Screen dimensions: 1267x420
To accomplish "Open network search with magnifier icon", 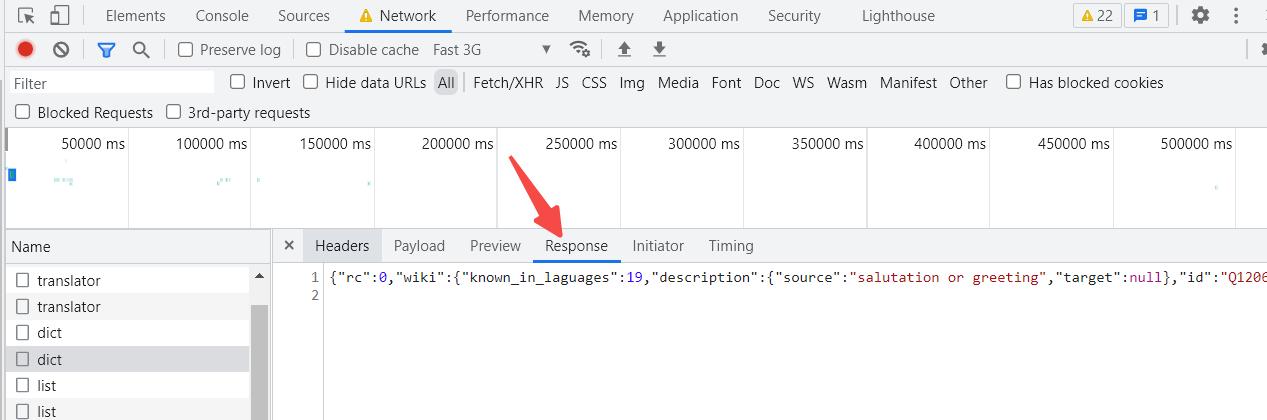I will pyautogui.click(x=141, y=49).
